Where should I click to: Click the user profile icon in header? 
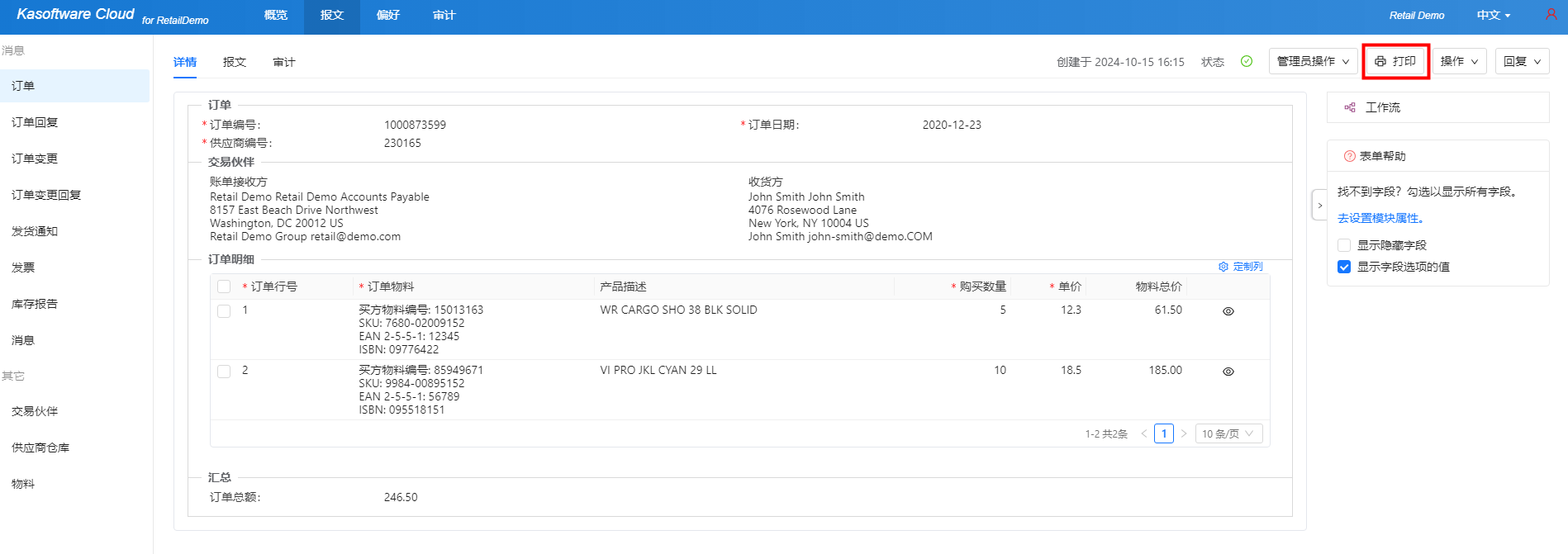click(1551, 15)
